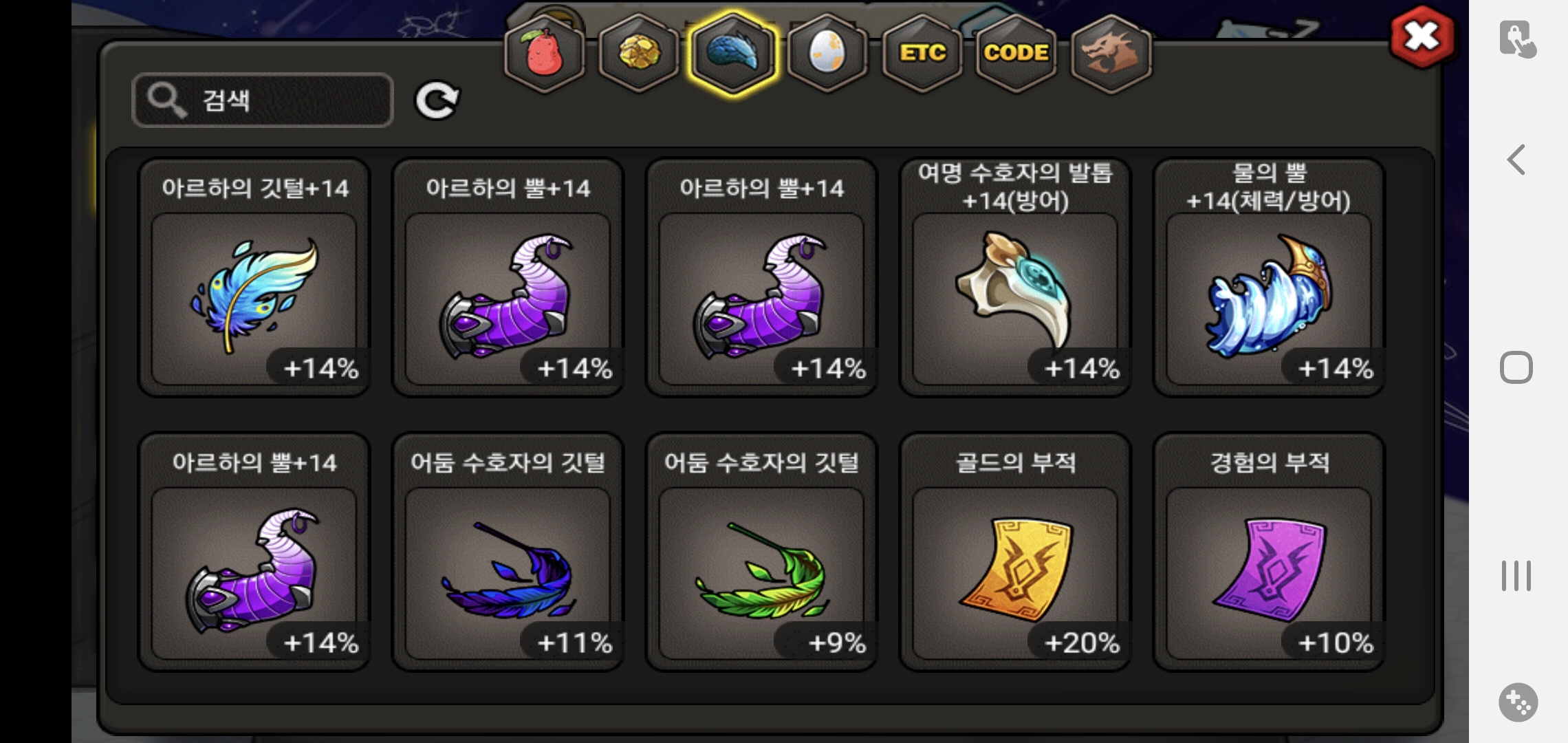Pick the +9% green 어둠 수호자의 깃털
The image size is (1568, 743).
coord(761,552)
